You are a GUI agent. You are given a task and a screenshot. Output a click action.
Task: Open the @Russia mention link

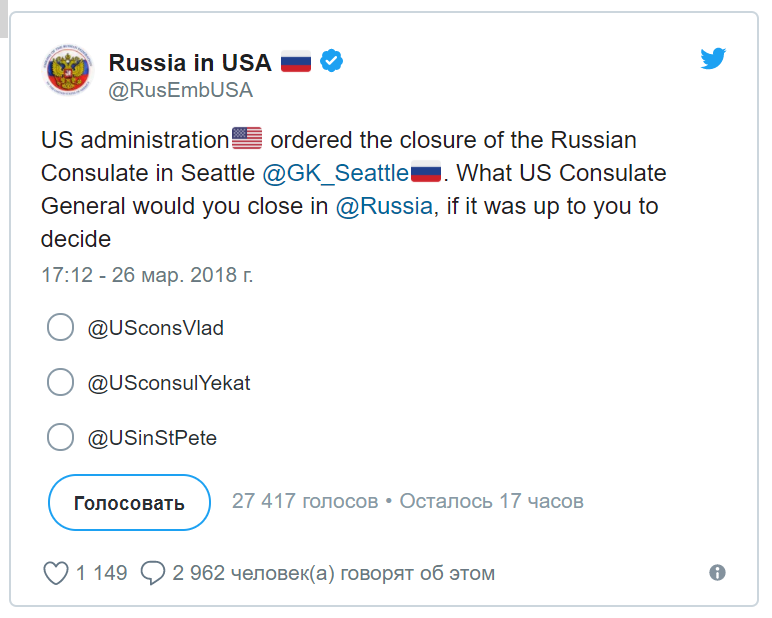click(384, 206)
